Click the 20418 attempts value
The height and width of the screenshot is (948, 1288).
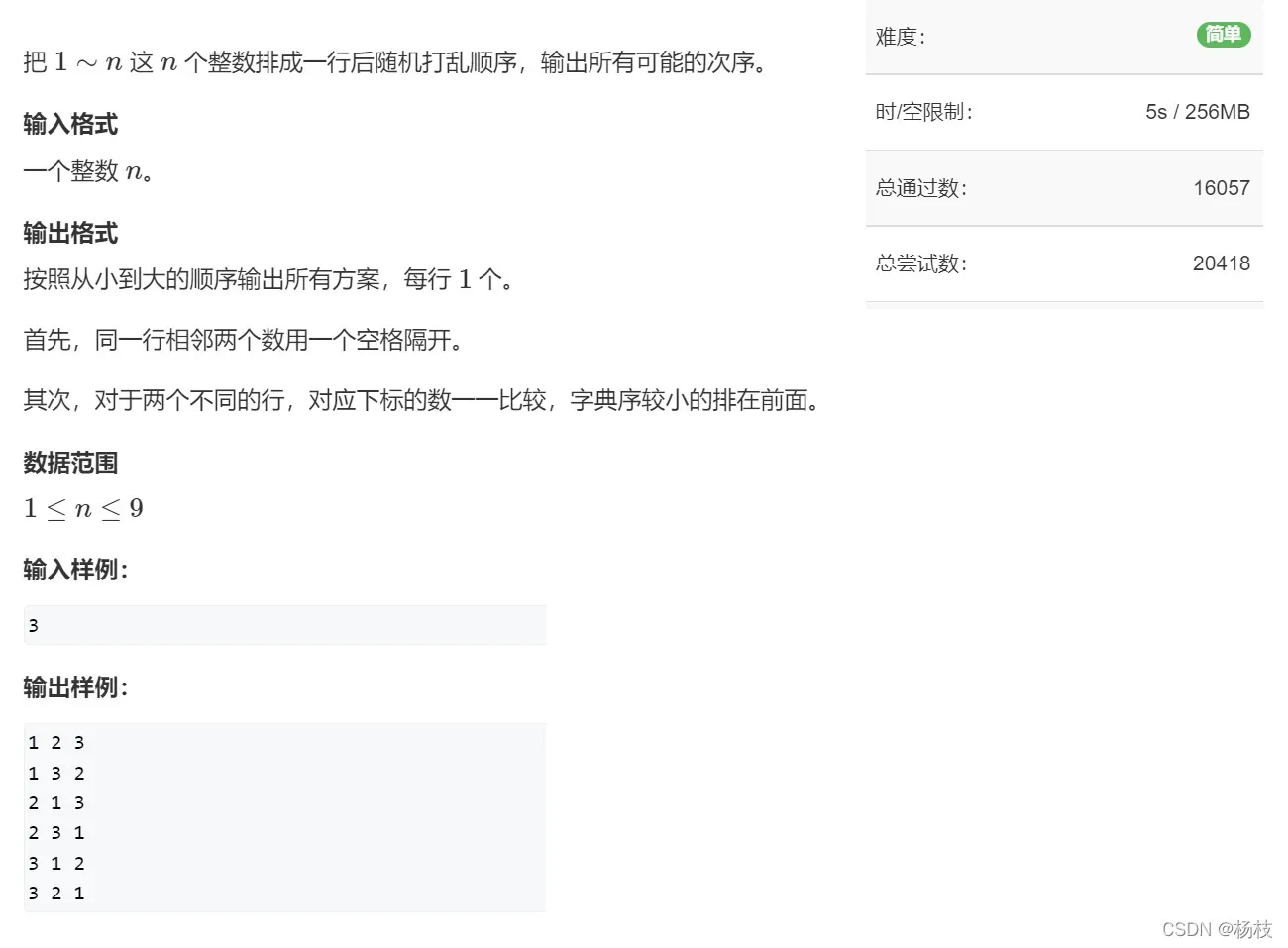[x=1222, y=263]
